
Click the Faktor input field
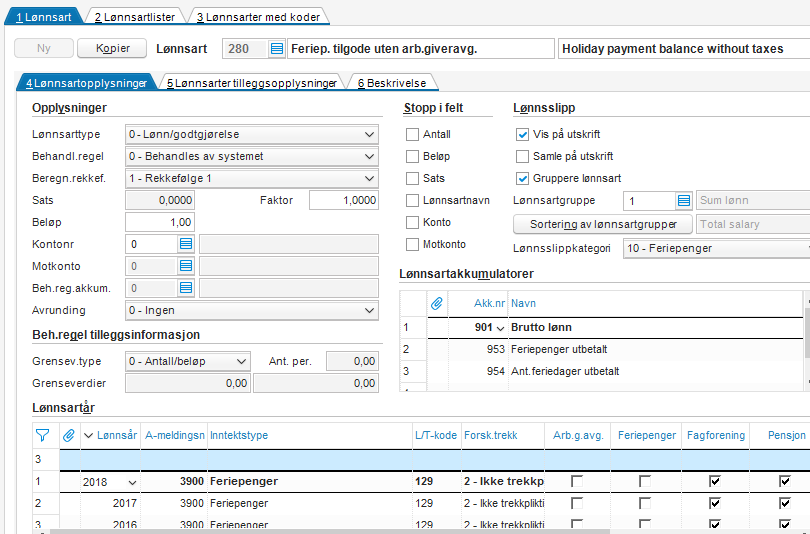[x=344, y=200]
